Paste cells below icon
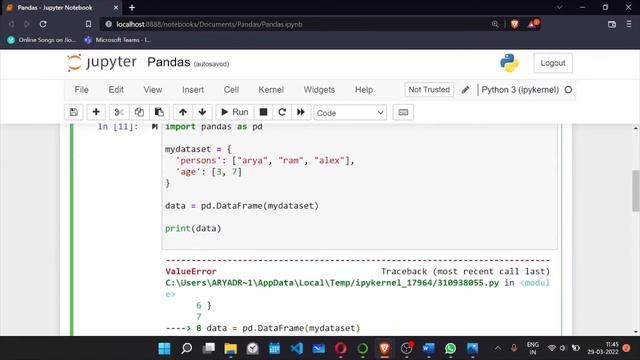This screenshot has width=640, height=360. click(159, 112)
